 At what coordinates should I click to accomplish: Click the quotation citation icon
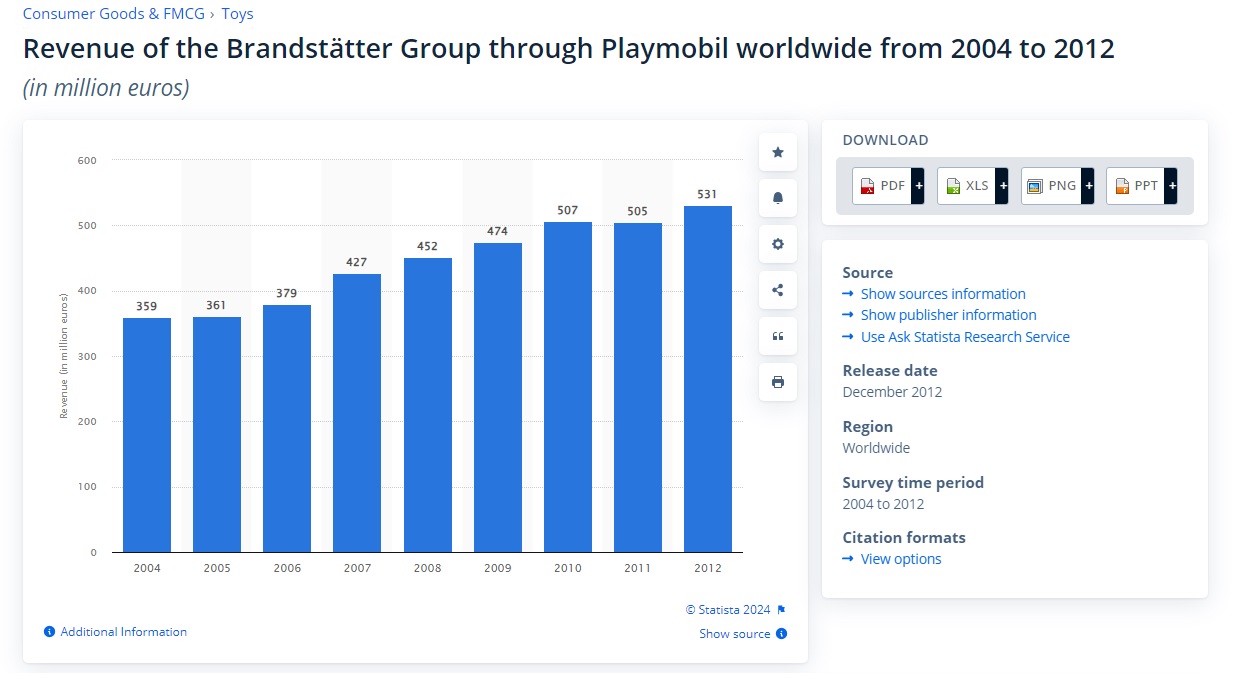pyautogui.click(x=778, y=336)
